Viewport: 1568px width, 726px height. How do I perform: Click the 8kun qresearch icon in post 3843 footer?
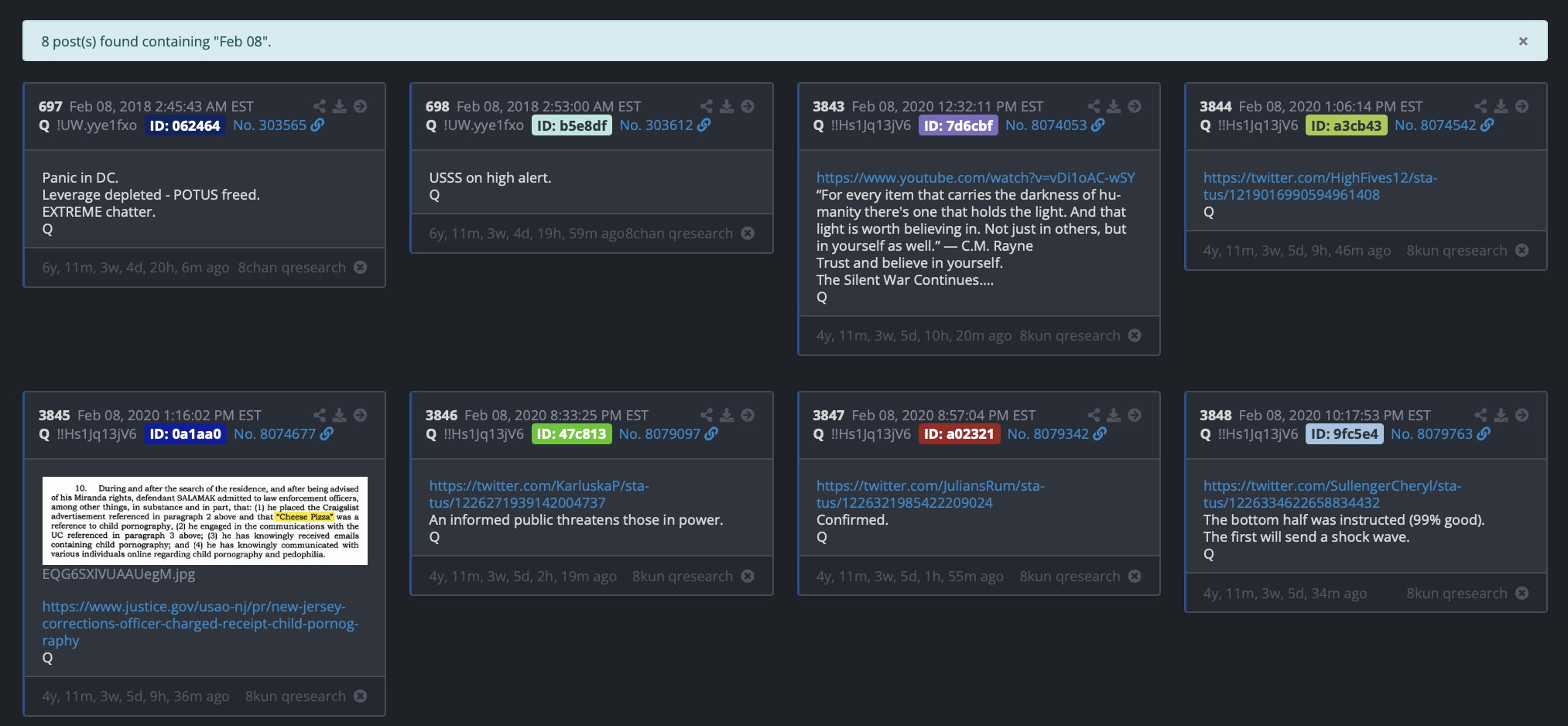coord(1135,335)
